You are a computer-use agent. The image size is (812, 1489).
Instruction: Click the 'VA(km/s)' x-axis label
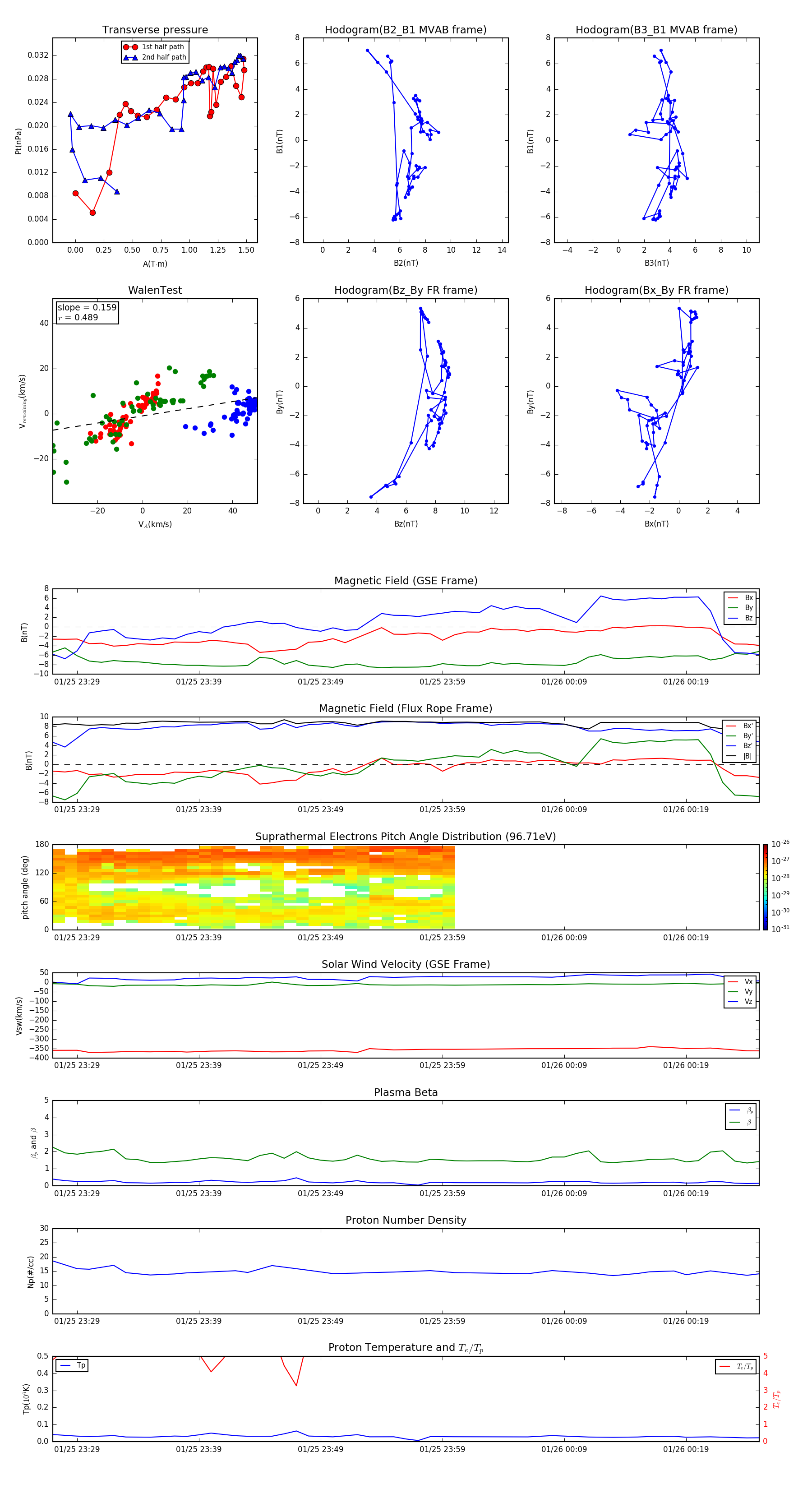click(155, 524)
